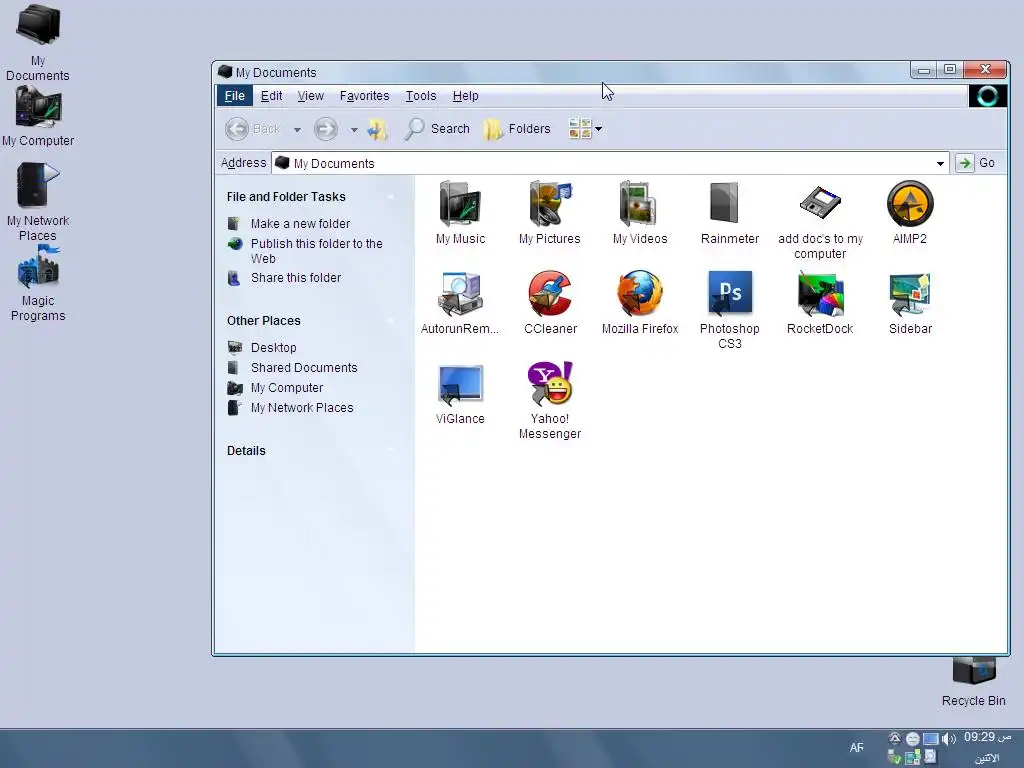Open the My Videos folder
Viewport: 1024px width, 768px height.
pyautogui.click(x=639, y=204)
